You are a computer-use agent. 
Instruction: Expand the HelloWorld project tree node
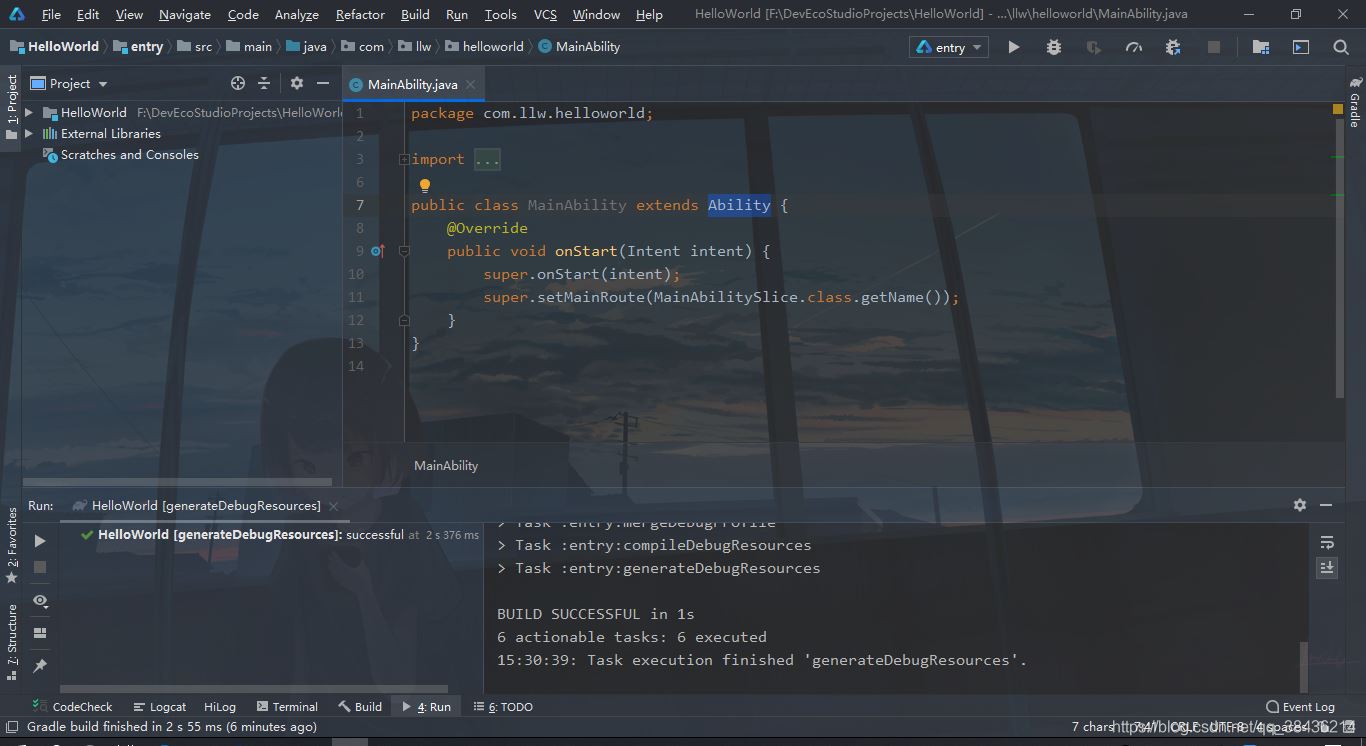pos(29,113)
